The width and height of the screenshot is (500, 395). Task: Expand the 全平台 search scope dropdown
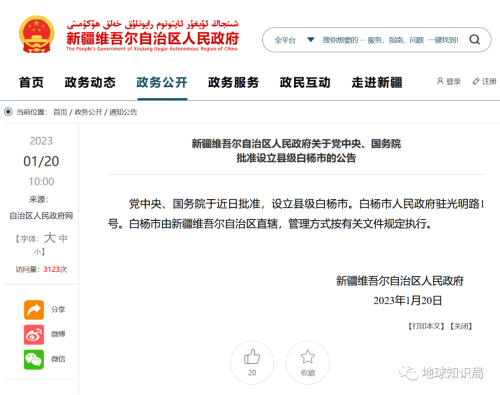[x=285, y=40]
